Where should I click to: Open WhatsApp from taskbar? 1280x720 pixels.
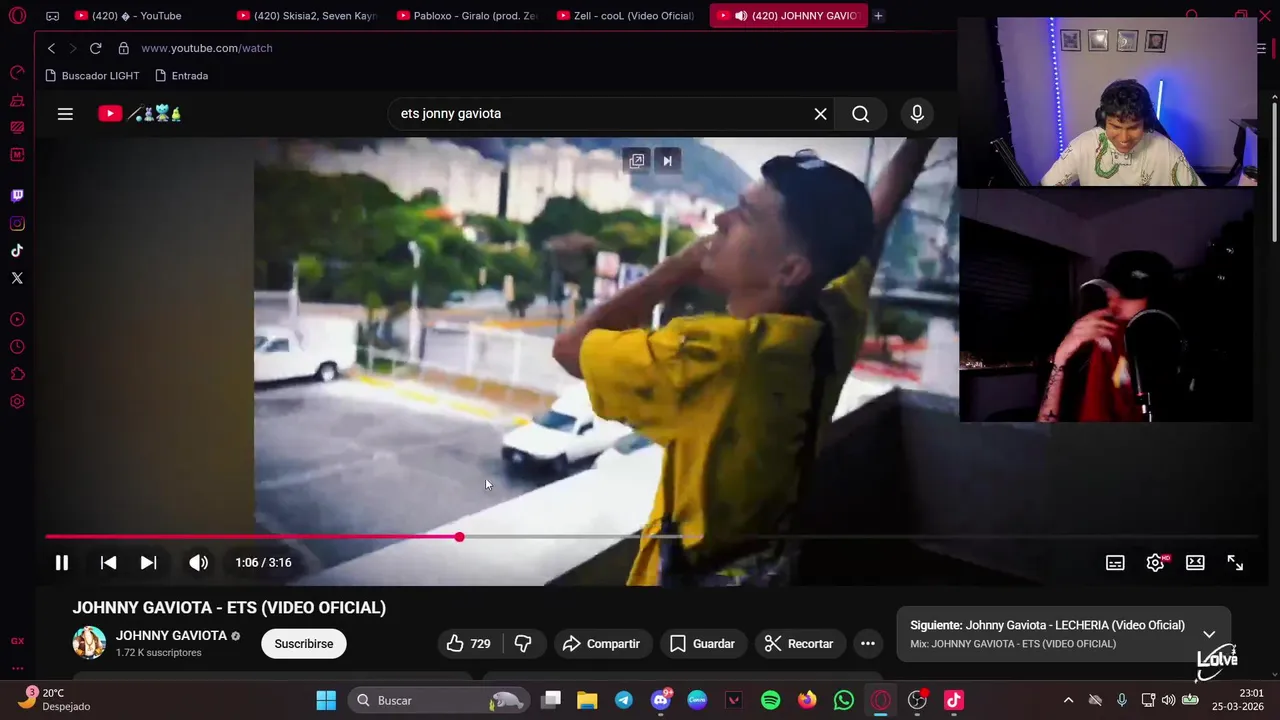click(844, 700)
